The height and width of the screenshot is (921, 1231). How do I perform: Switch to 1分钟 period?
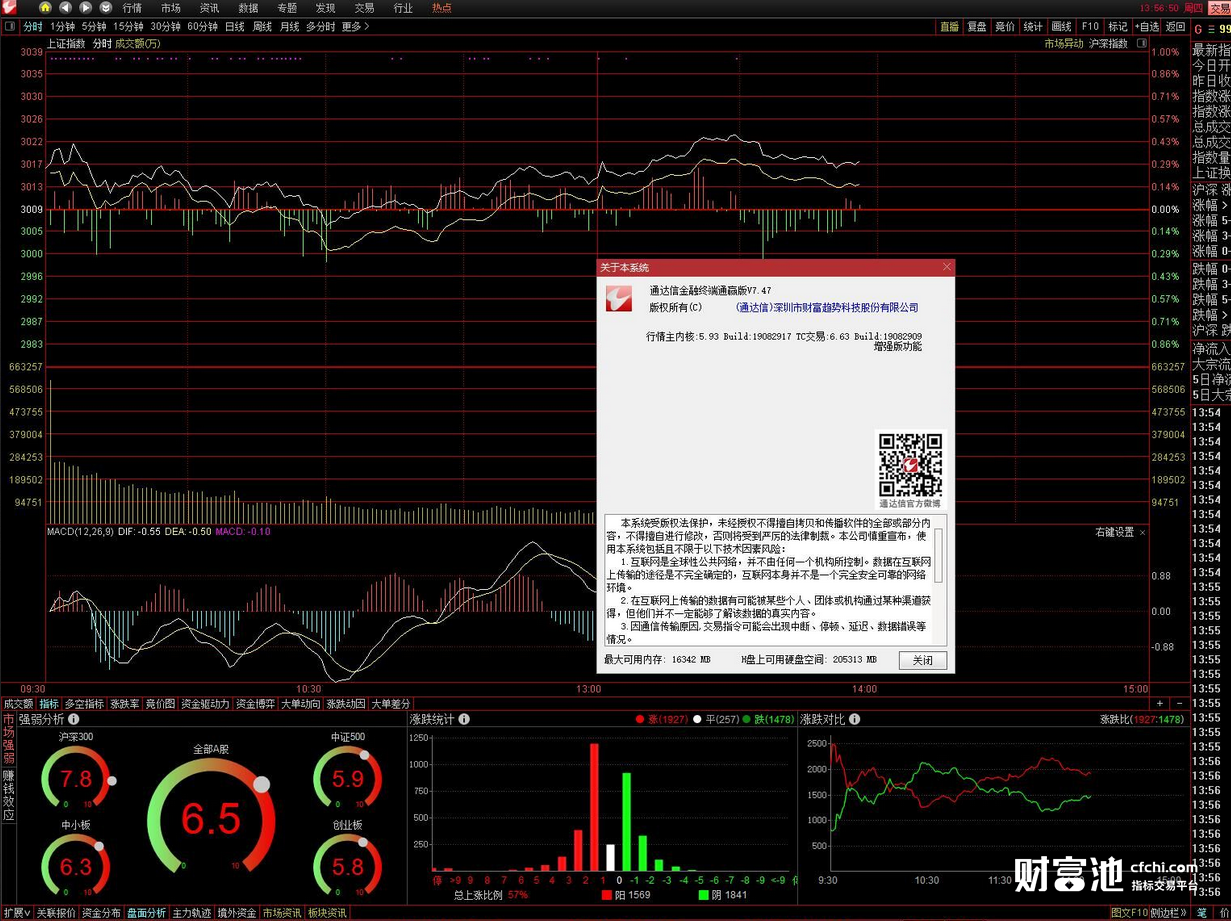[x=62, y=26]
